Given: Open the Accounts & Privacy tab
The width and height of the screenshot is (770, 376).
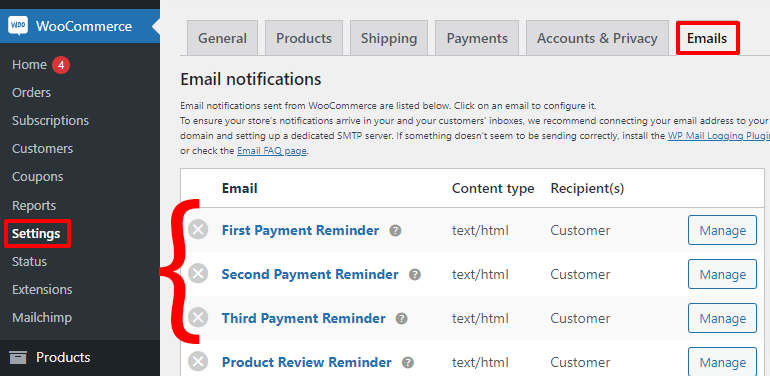Looking at the screenshot, I should 597,38.
